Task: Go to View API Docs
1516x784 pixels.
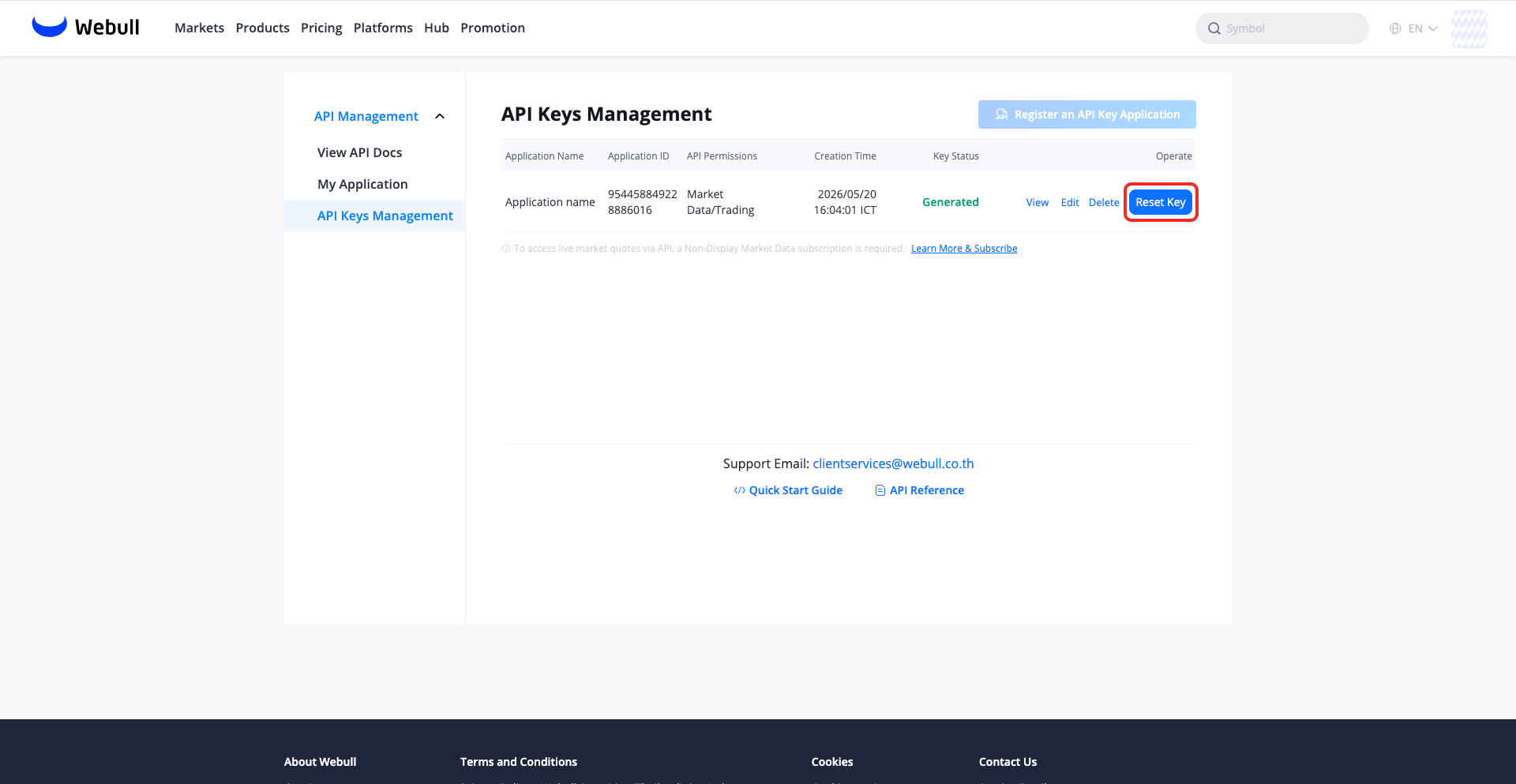Action: tap(359, 152)
